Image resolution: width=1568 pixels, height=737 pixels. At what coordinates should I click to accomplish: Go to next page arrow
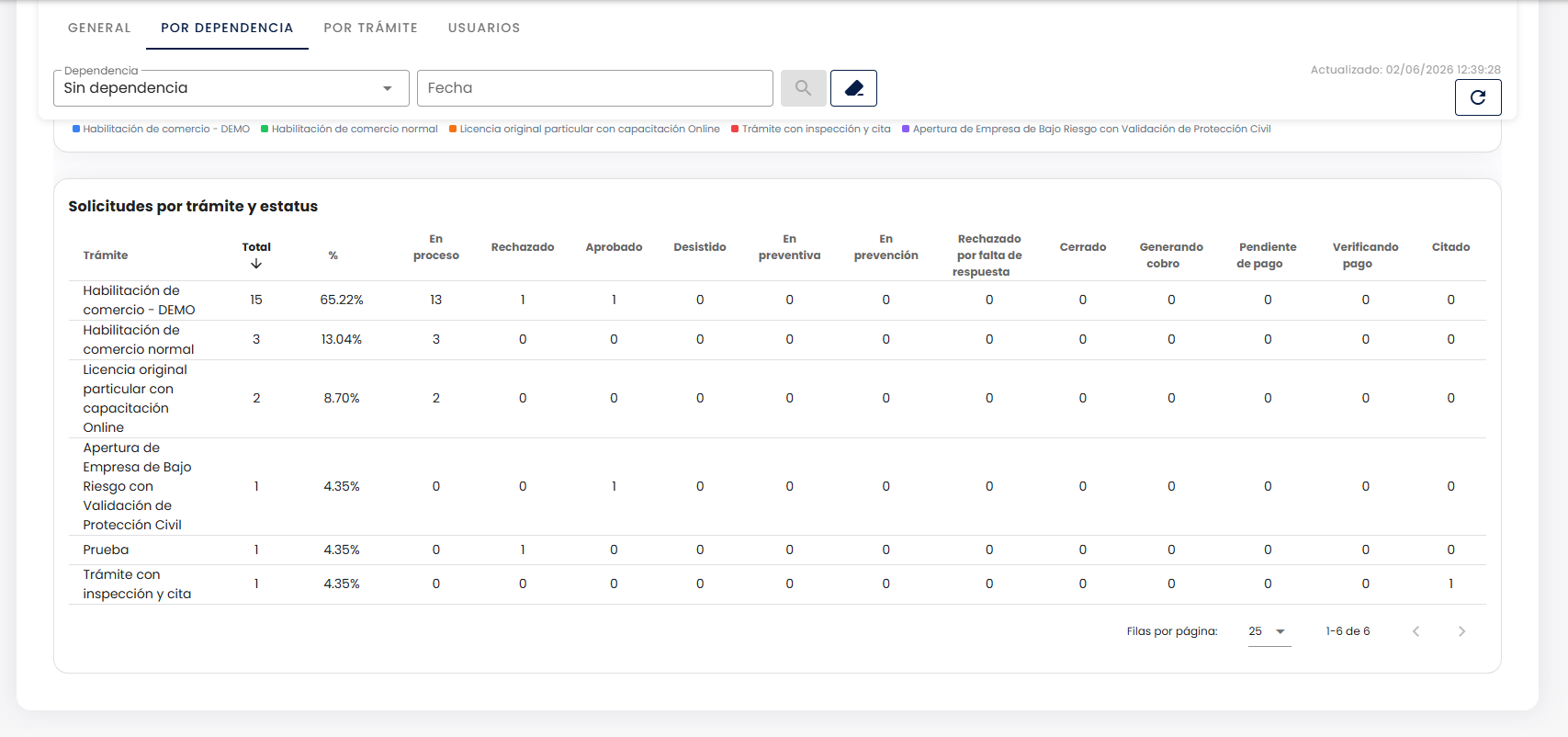[1461, 631]
